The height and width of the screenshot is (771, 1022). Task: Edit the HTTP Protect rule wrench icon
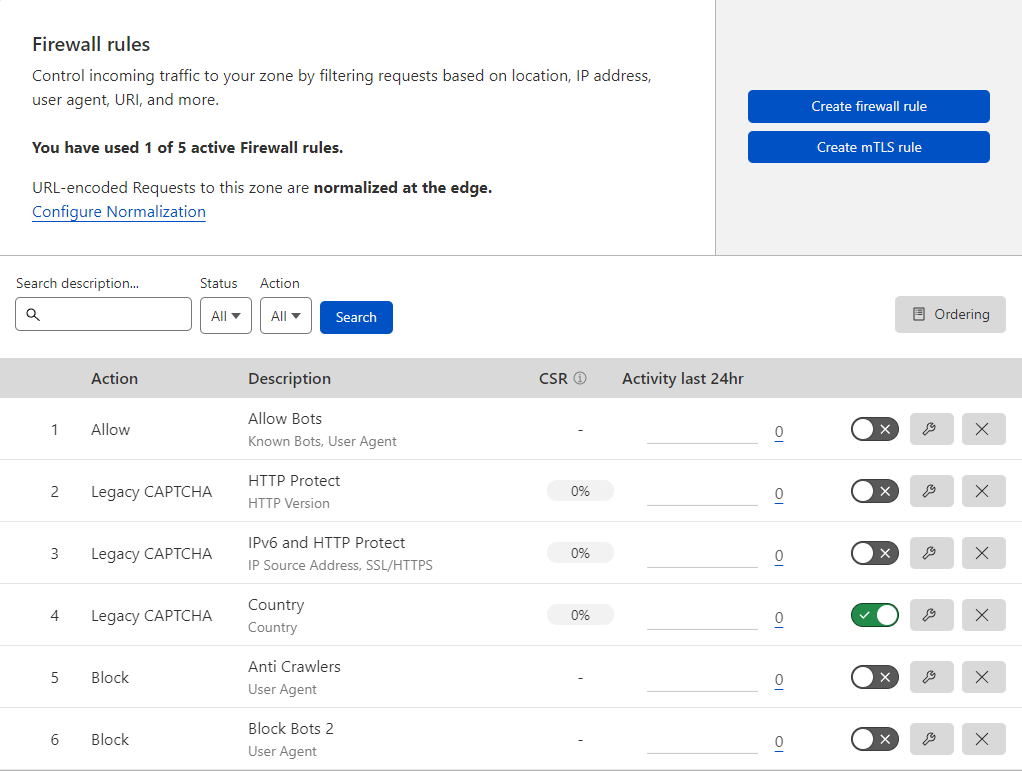931,491
